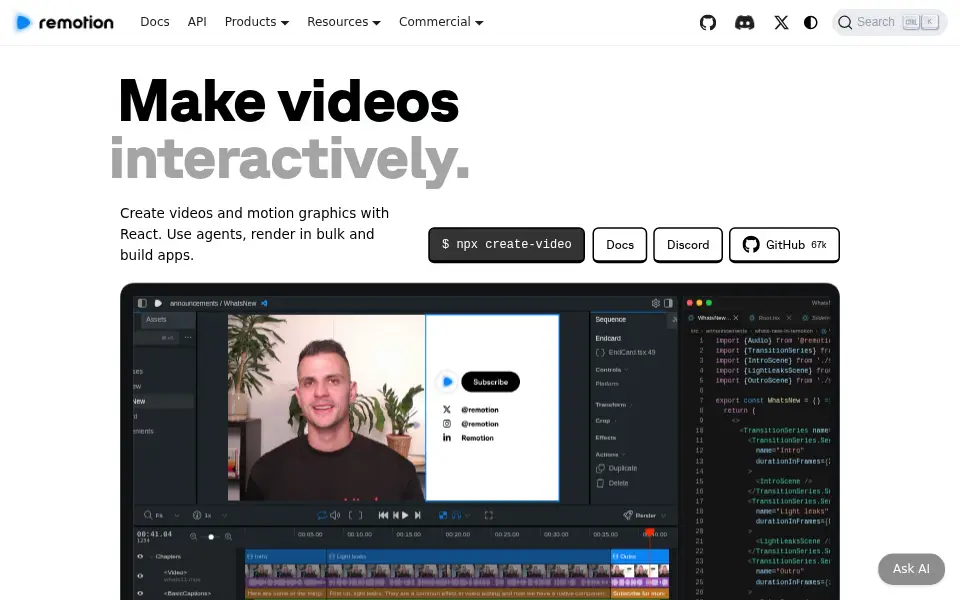Click the Search field in navbar
Viewport: 960px width, 600px height.
point(890,22)
